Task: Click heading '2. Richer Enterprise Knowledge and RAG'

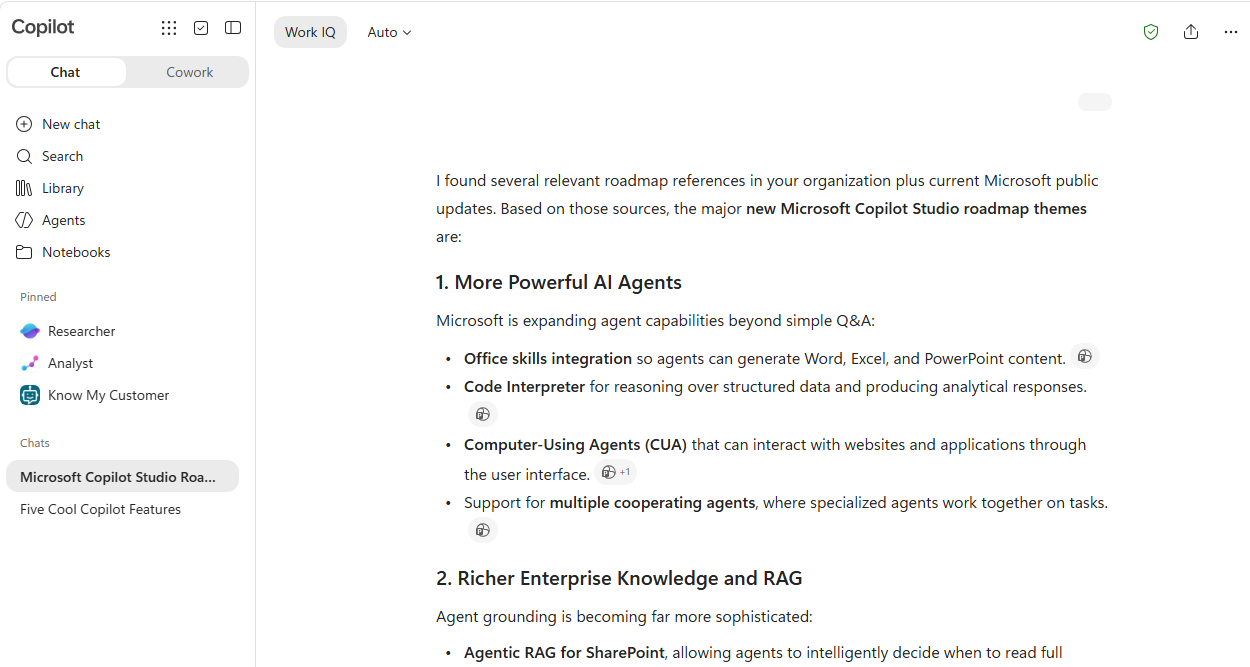Action: (619, 578)
